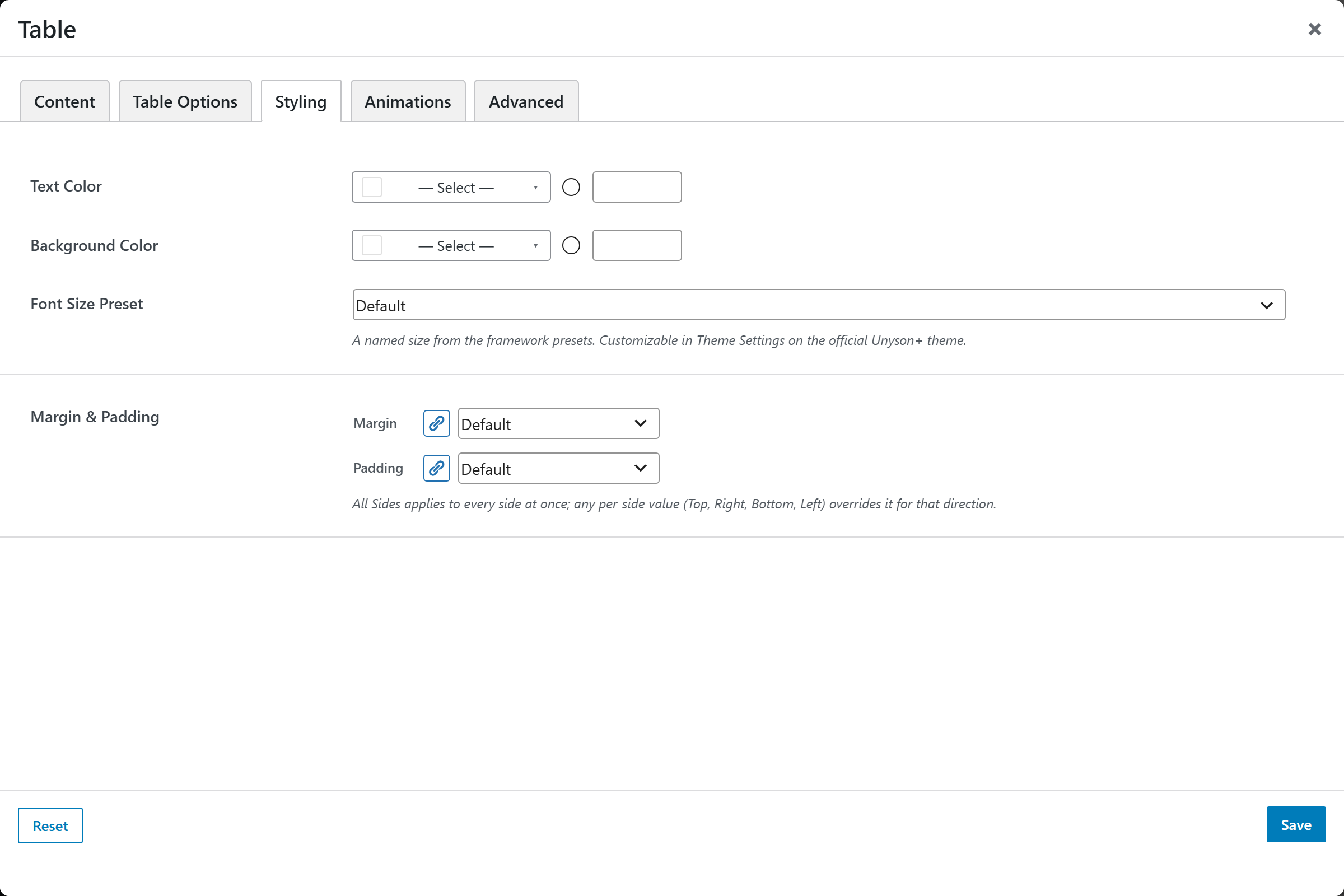The height and width of the screenshot is (896, 1344).
Task: Click the Background Color swatch preview
Action: 372,245
